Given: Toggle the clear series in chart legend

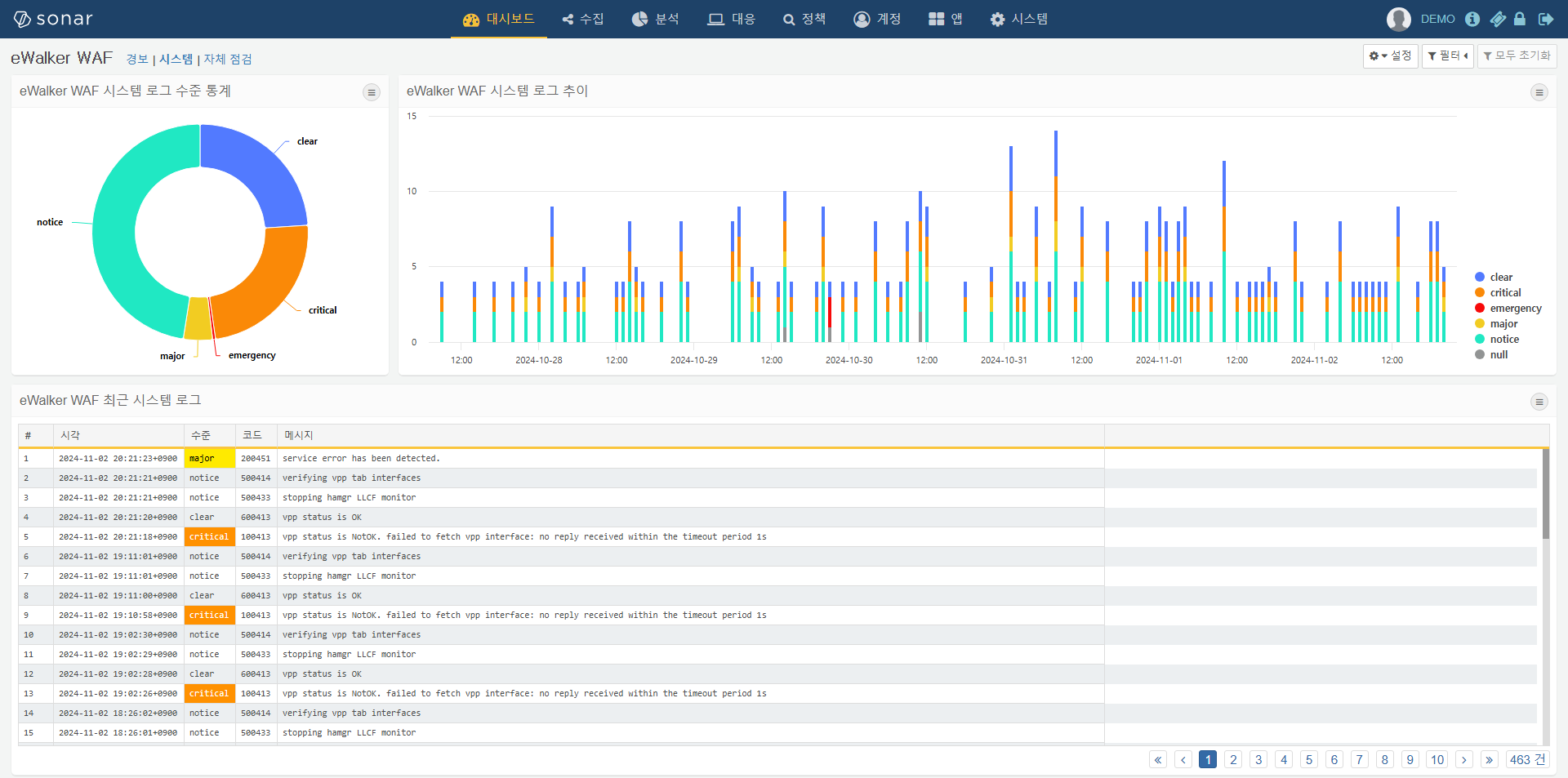Looking at the screenshot, I should click(x=1494, y=277).
